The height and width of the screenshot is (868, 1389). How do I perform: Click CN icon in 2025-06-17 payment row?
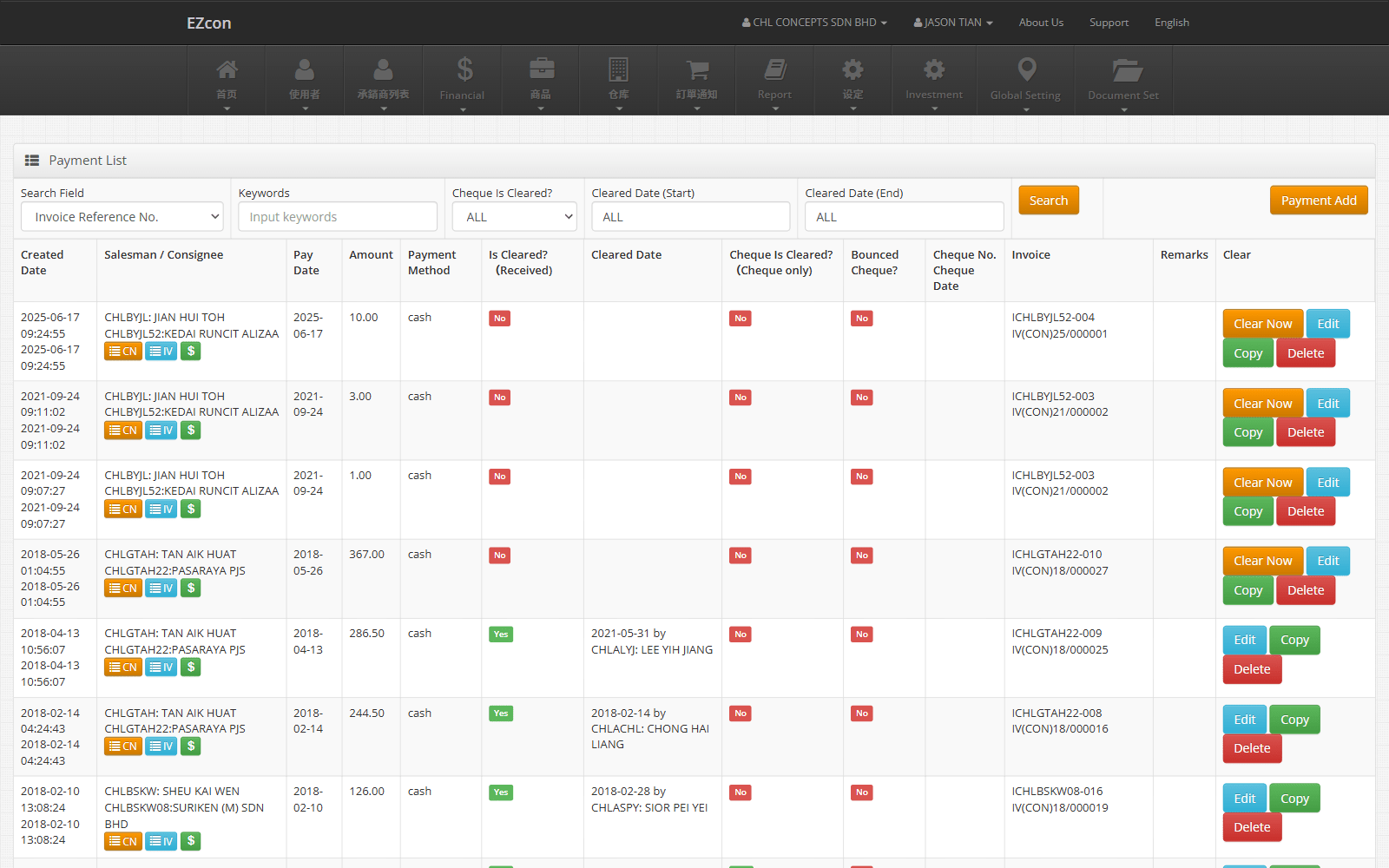tap(123, 352)
